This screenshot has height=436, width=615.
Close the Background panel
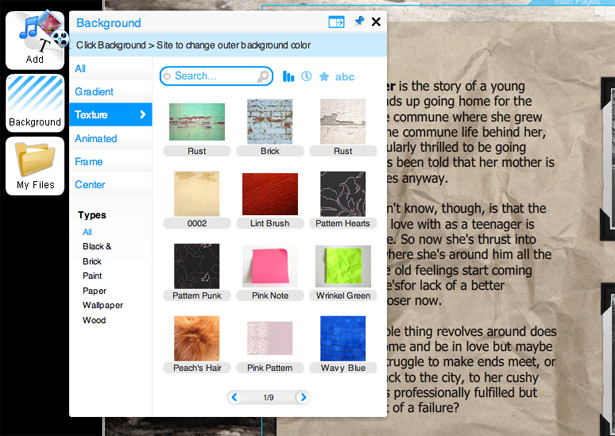(x=376, y=22)
